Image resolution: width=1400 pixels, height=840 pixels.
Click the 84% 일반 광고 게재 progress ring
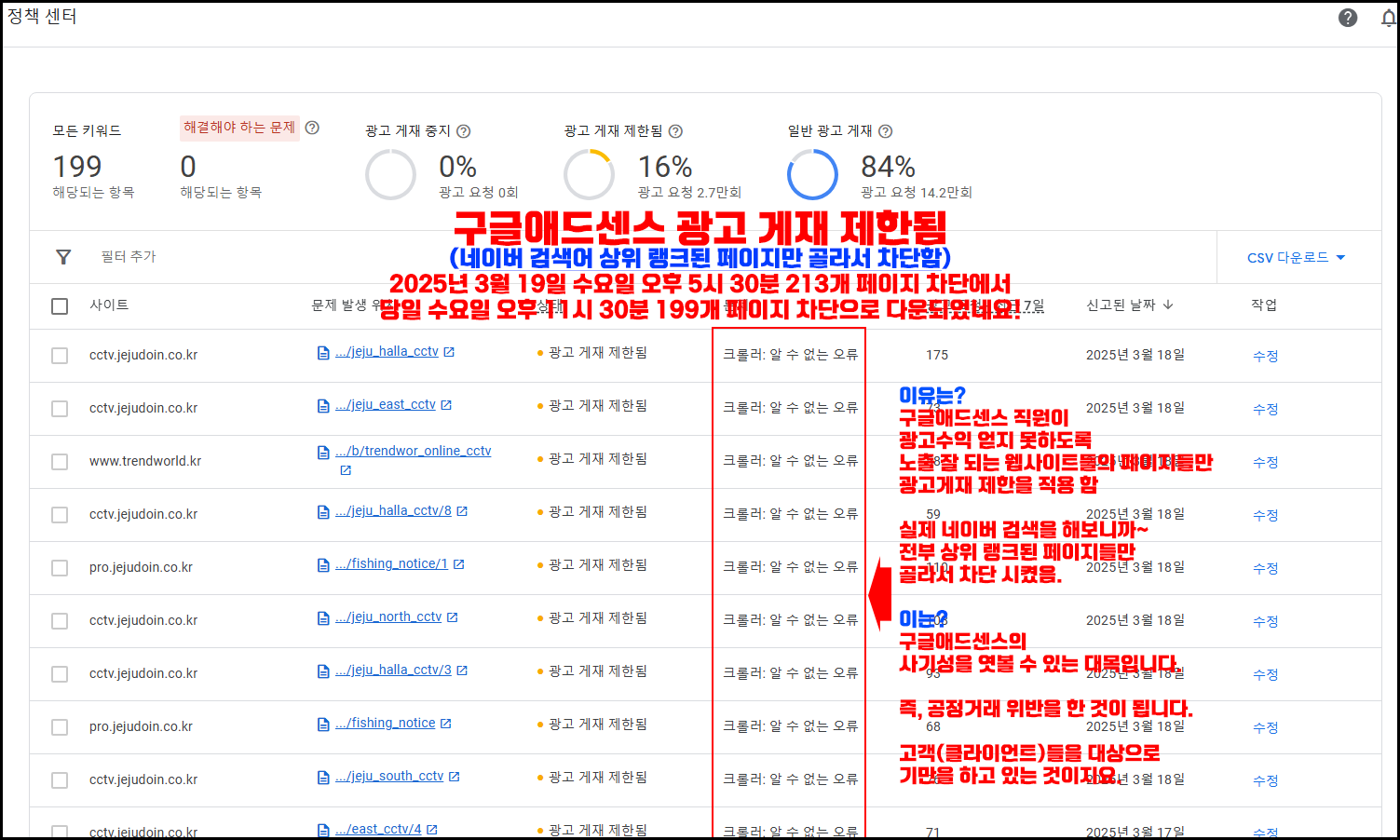812,174
